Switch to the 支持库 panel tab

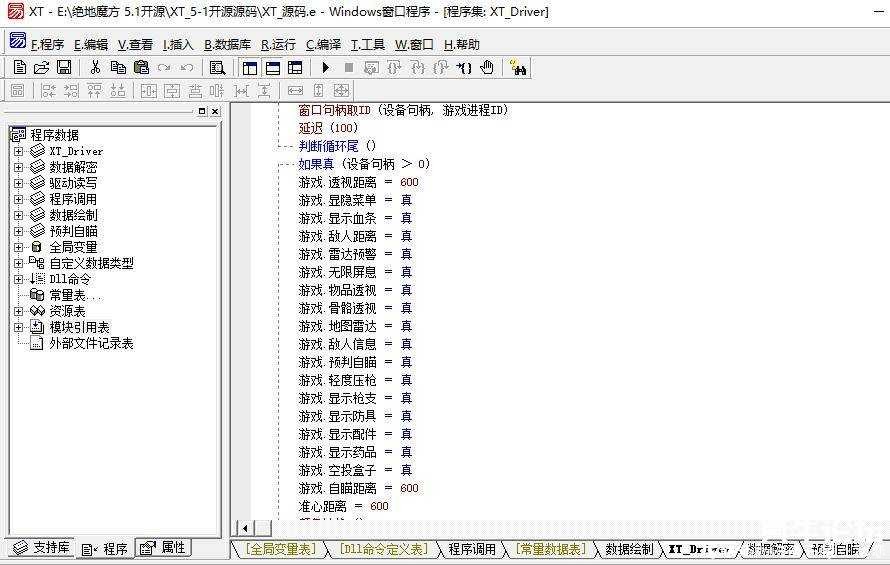pos(41,547)
